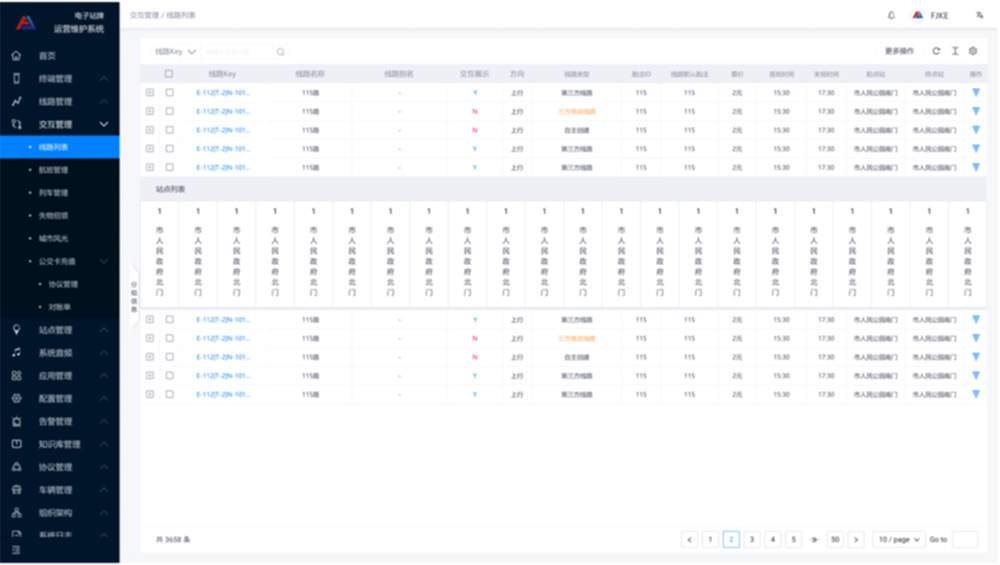
Task: Click the blue filter icon in first table row
Action: 976,93
